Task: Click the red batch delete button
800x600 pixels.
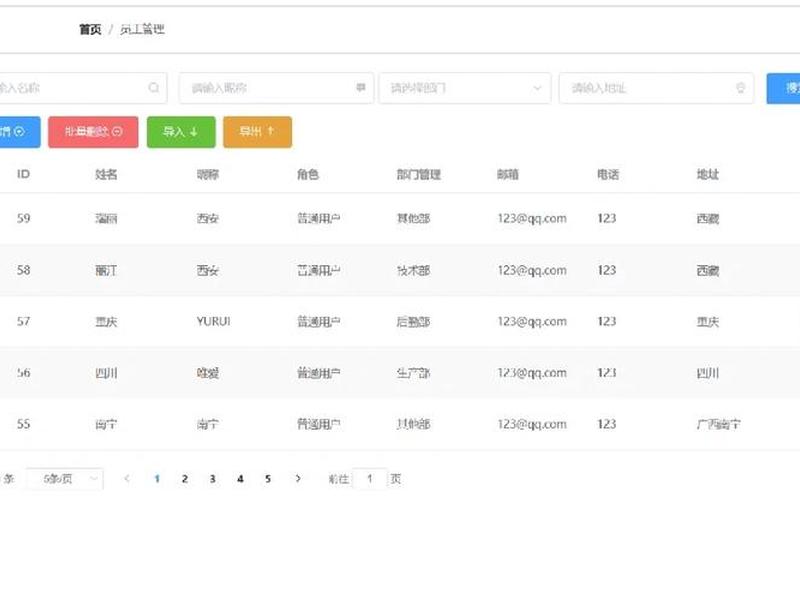Action: 93,132
